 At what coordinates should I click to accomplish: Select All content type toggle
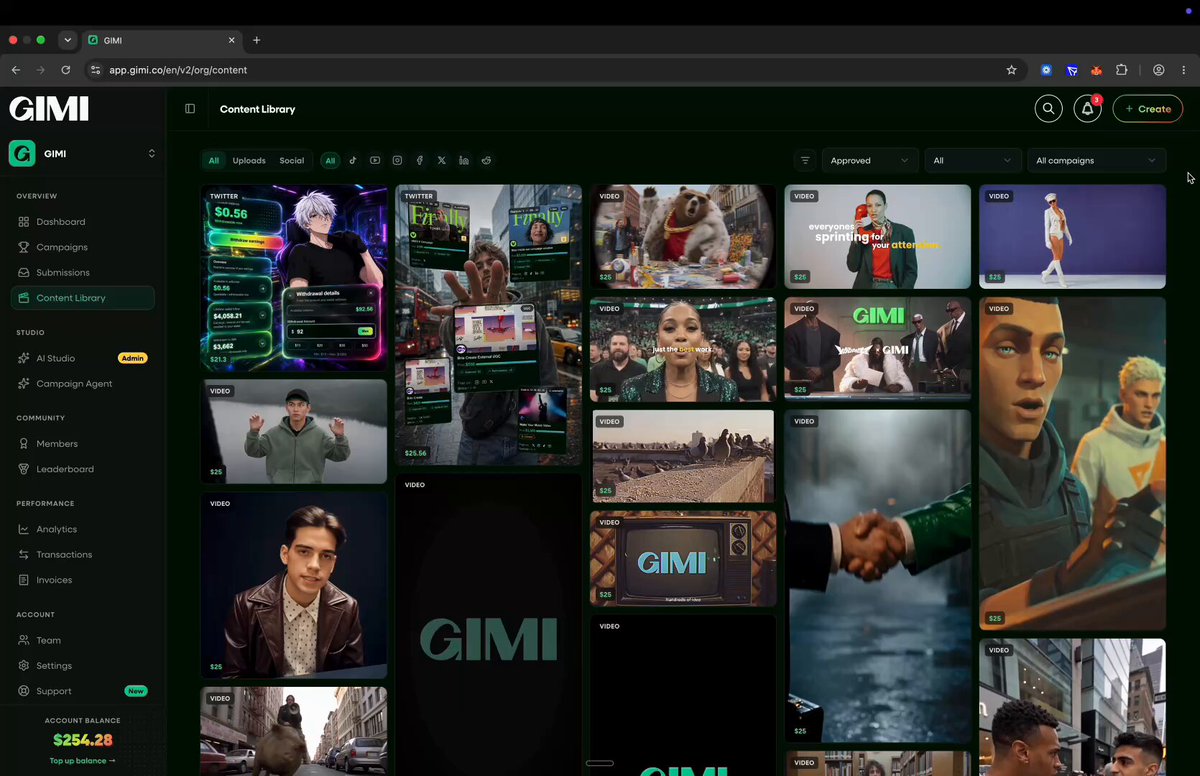(213, 160)
